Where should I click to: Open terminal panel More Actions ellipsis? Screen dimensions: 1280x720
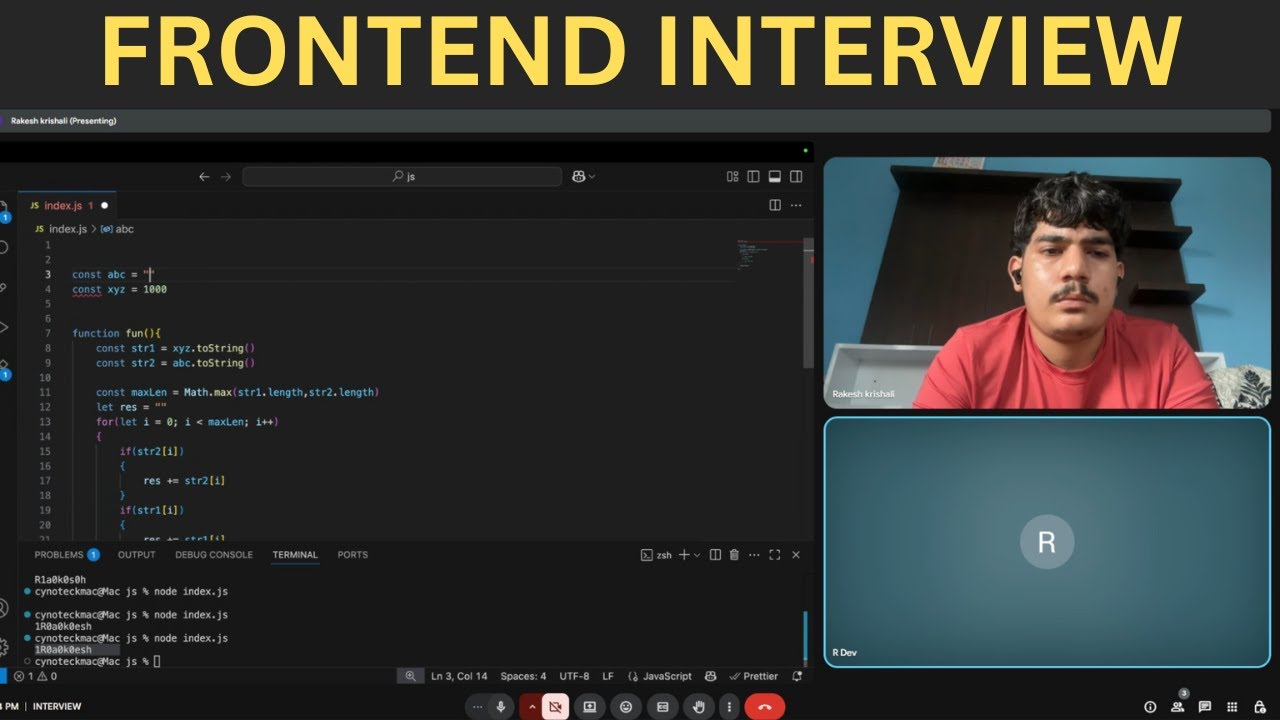point(755,554)
